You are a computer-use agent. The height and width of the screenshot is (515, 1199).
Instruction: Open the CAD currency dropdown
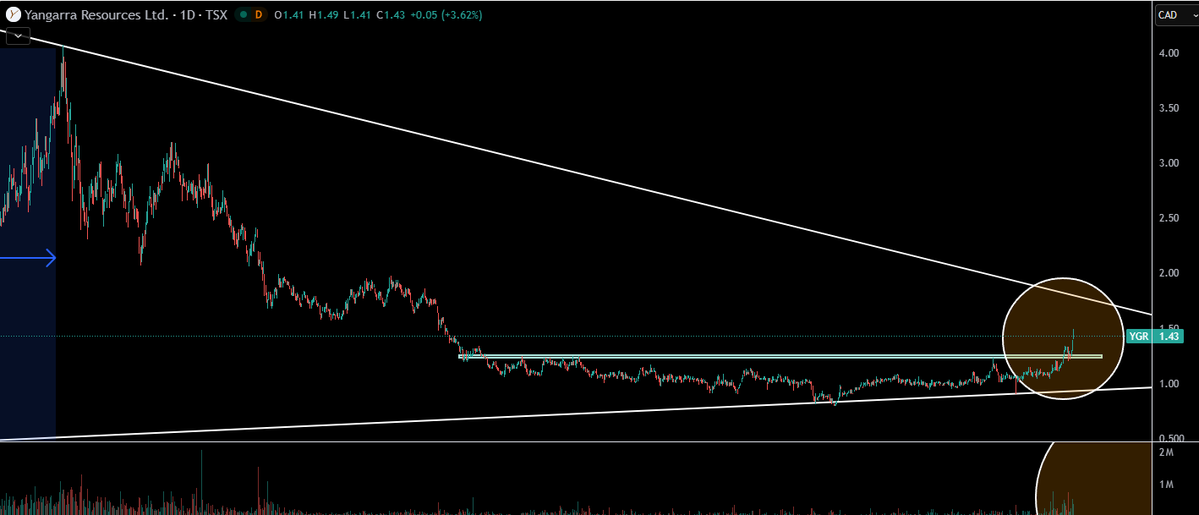coord(1175,15)
